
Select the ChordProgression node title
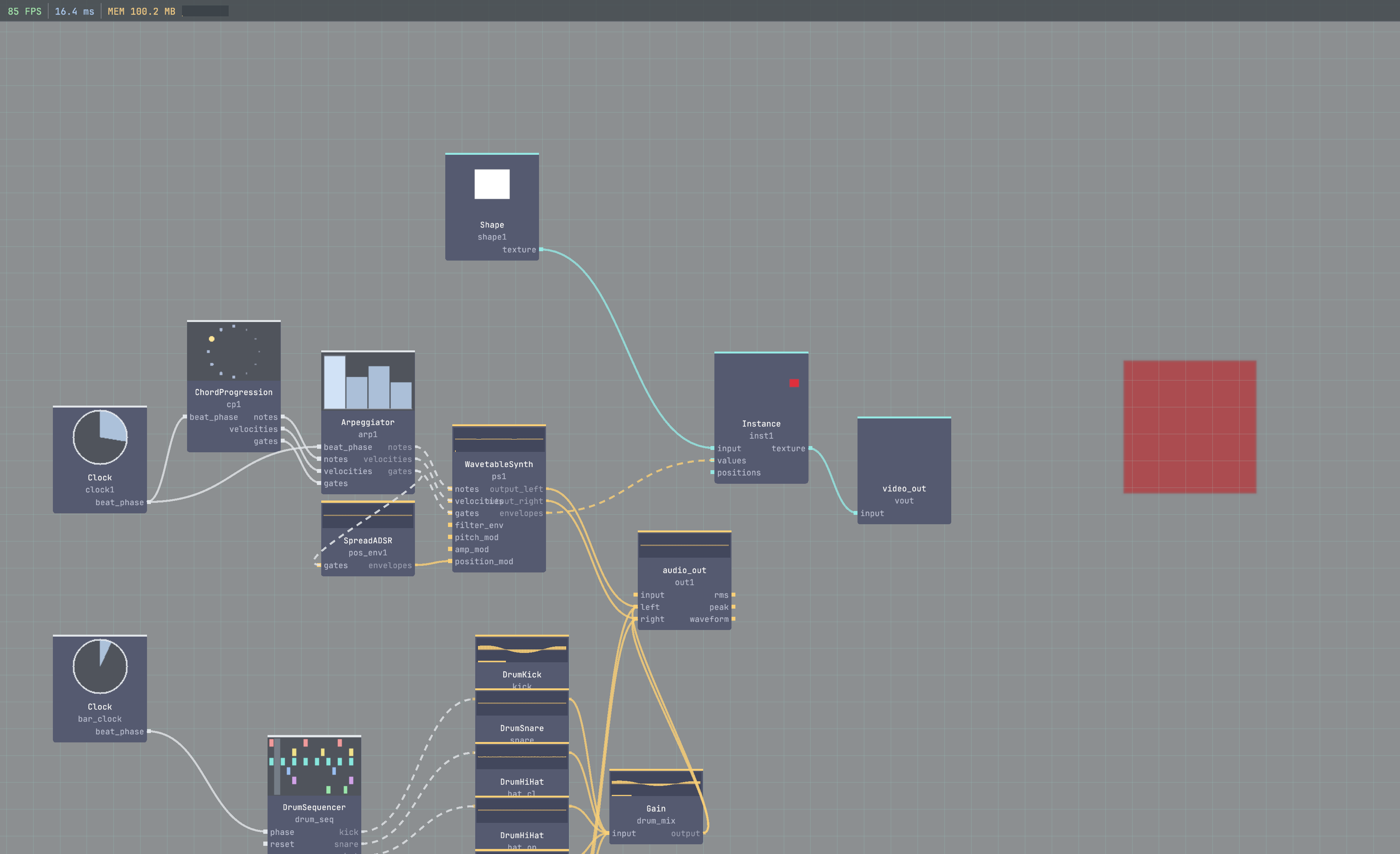tap(233, 392)
